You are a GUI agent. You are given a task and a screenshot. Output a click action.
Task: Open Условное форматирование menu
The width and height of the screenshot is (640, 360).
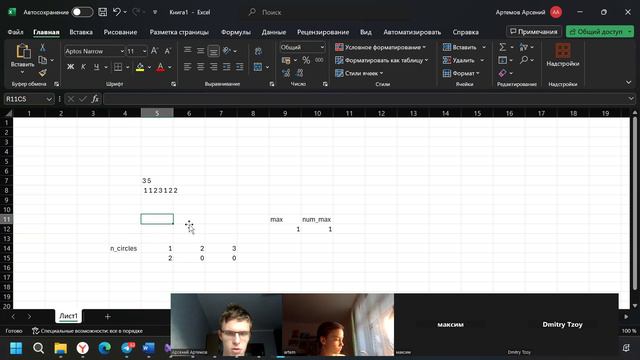380,47
